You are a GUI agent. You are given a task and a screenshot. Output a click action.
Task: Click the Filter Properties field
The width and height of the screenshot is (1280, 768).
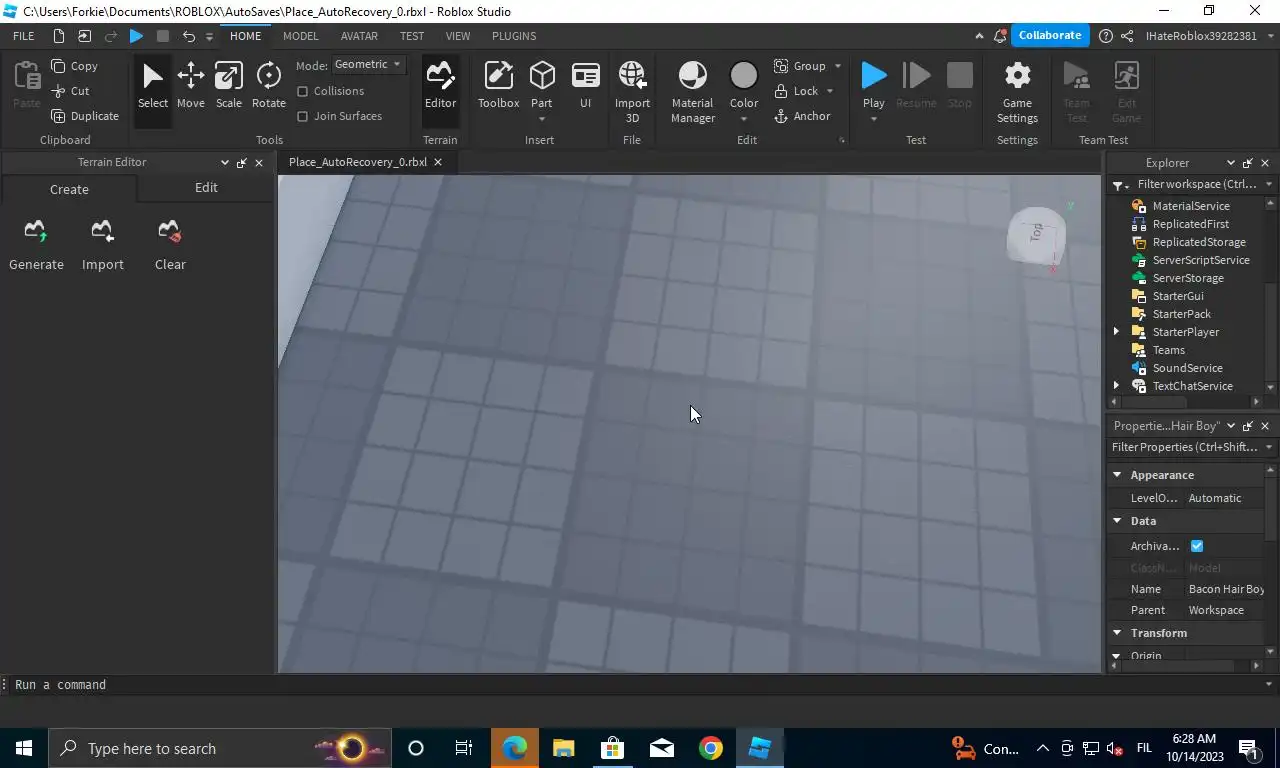(1186, 447)
